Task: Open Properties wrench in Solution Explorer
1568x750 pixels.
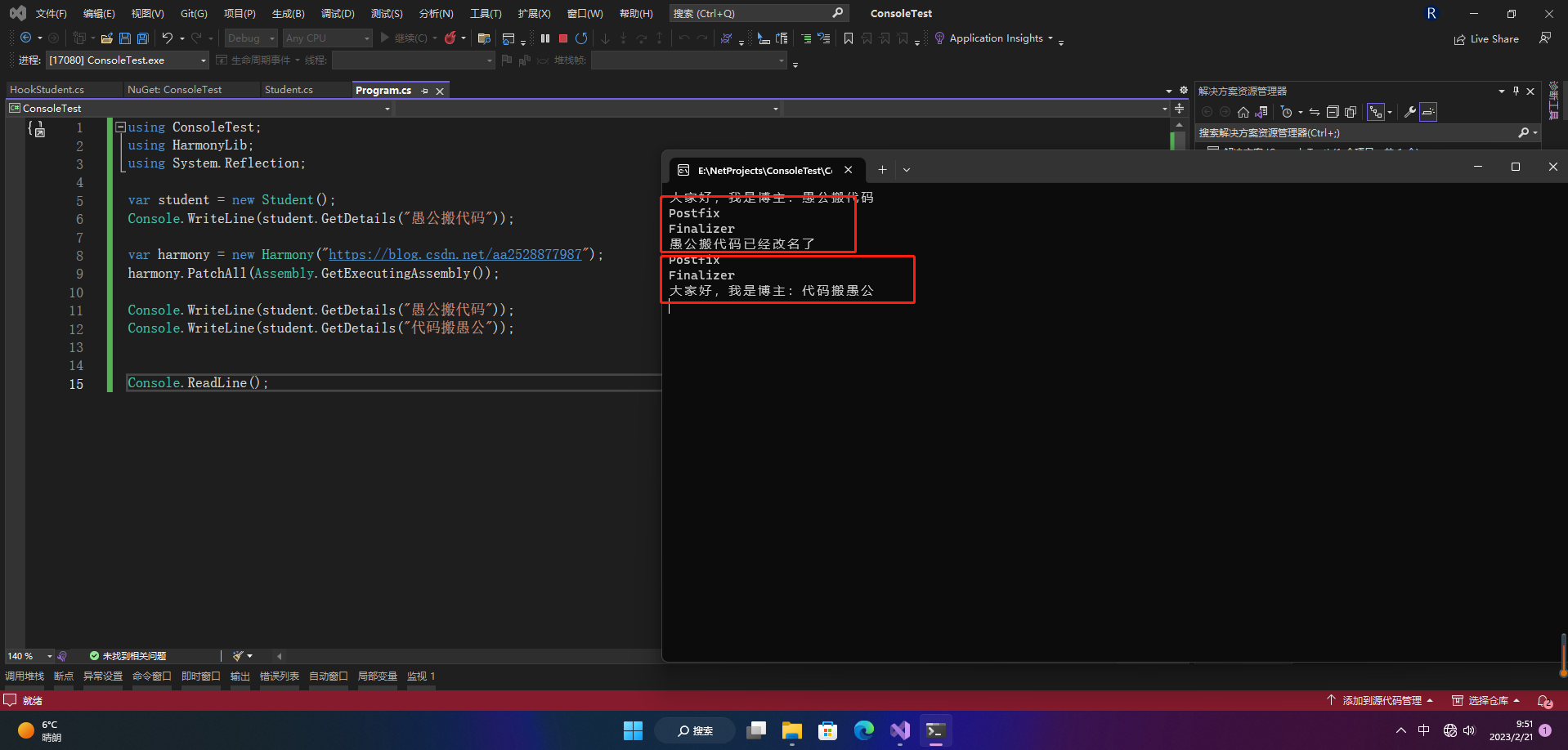Action: [x=1410, y=112]
